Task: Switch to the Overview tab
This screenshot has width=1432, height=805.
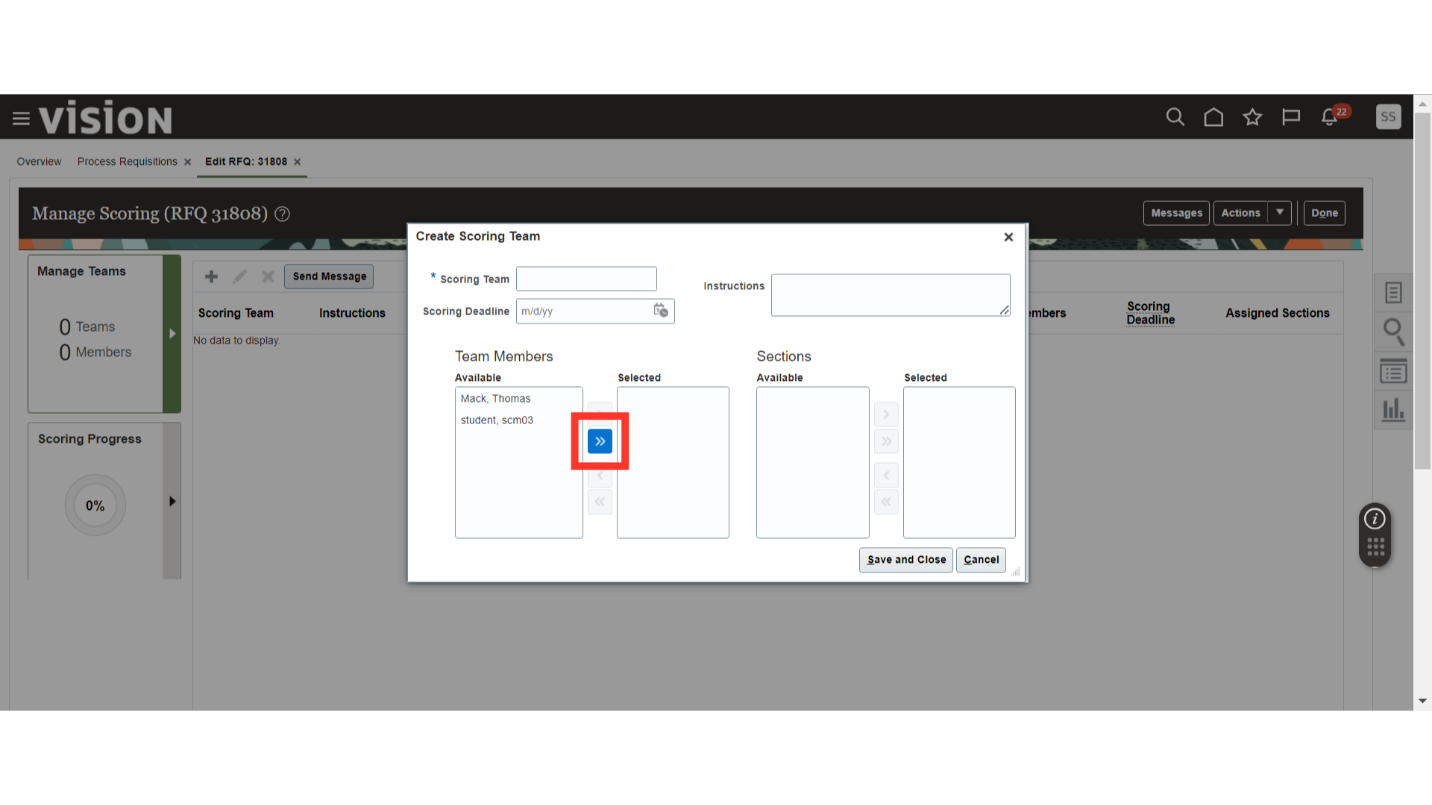Action: point(39,162)
